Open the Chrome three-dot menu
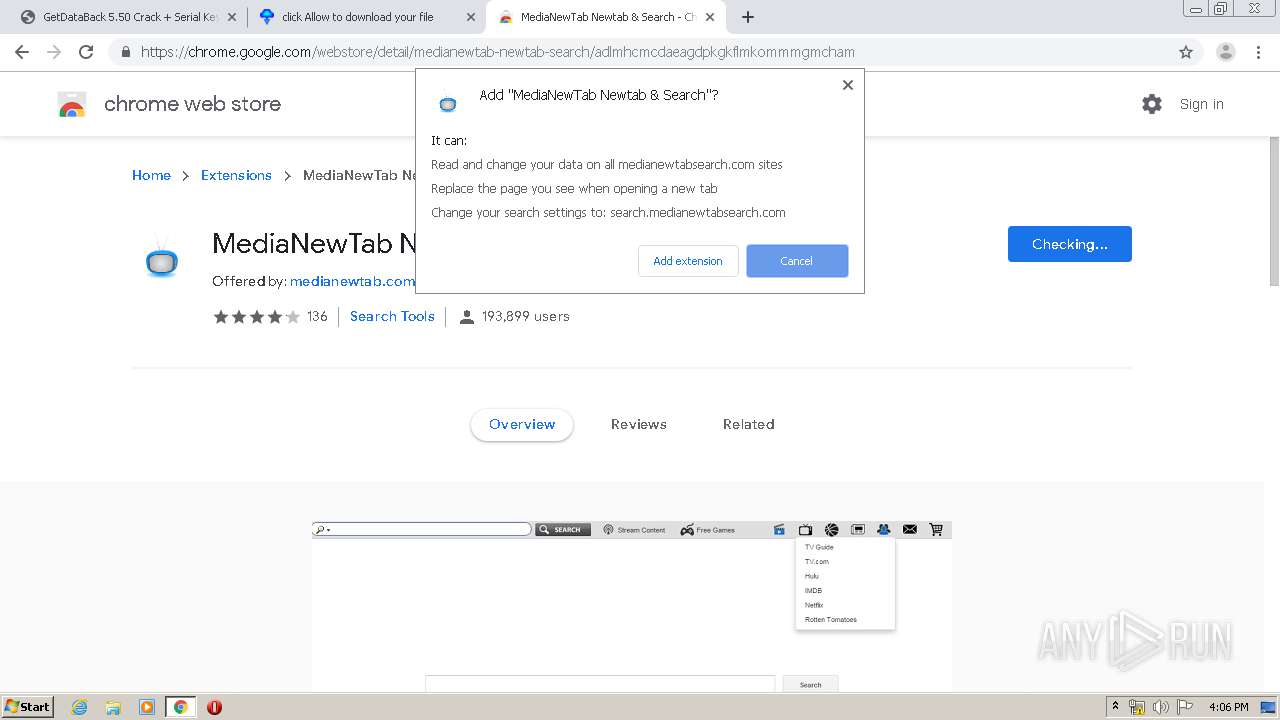Screen dimensions: 1280x720 (1257, 52)
